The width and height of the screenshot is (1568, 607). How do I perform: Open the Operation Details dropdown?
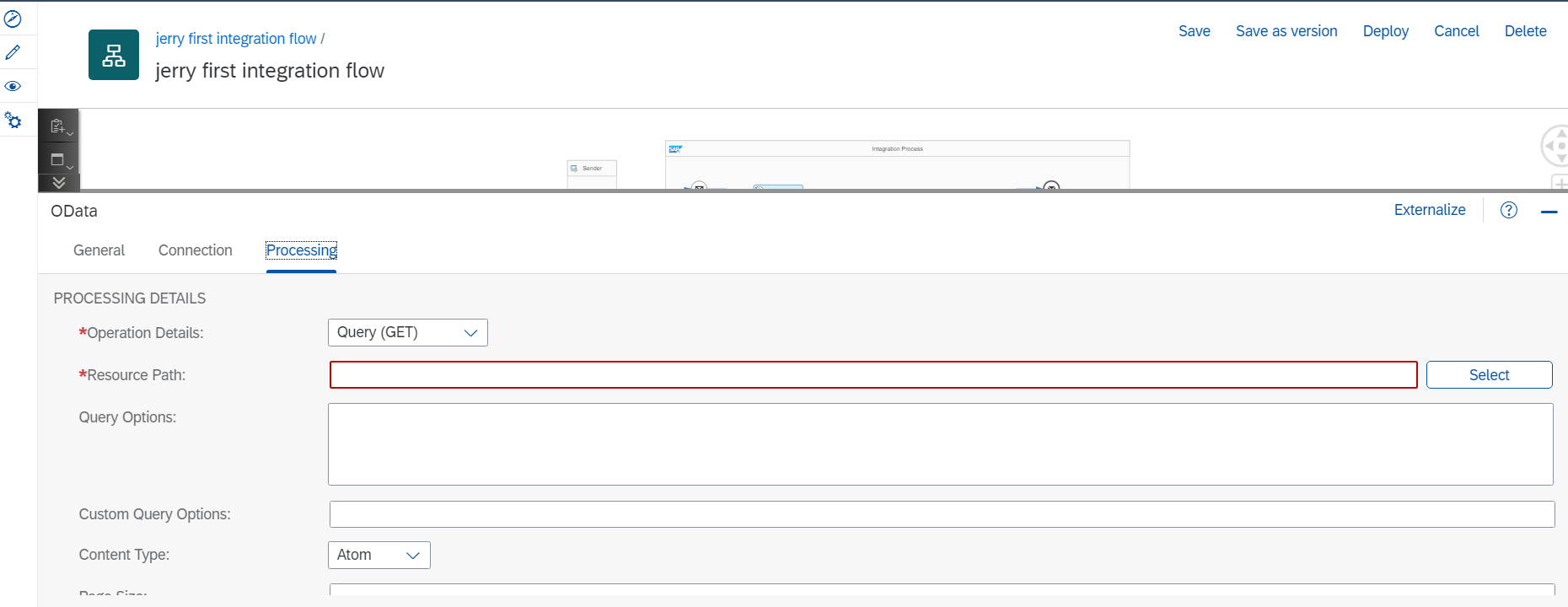click(408, 332)
